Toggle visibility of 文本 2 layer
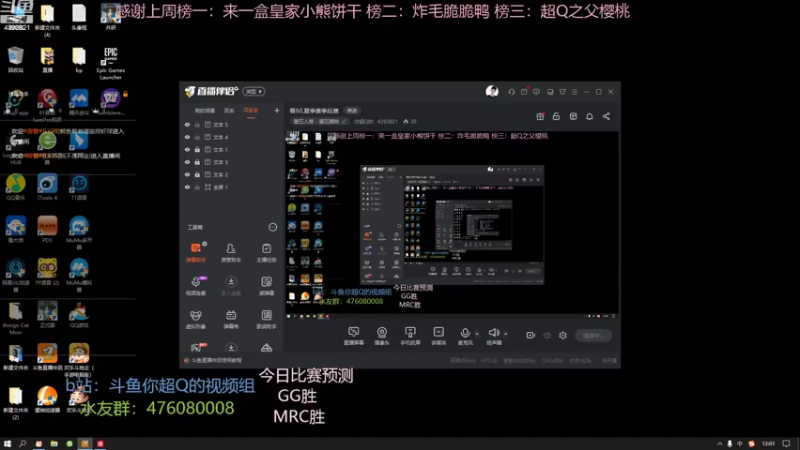The image size is (800, 450). (187, 174)
